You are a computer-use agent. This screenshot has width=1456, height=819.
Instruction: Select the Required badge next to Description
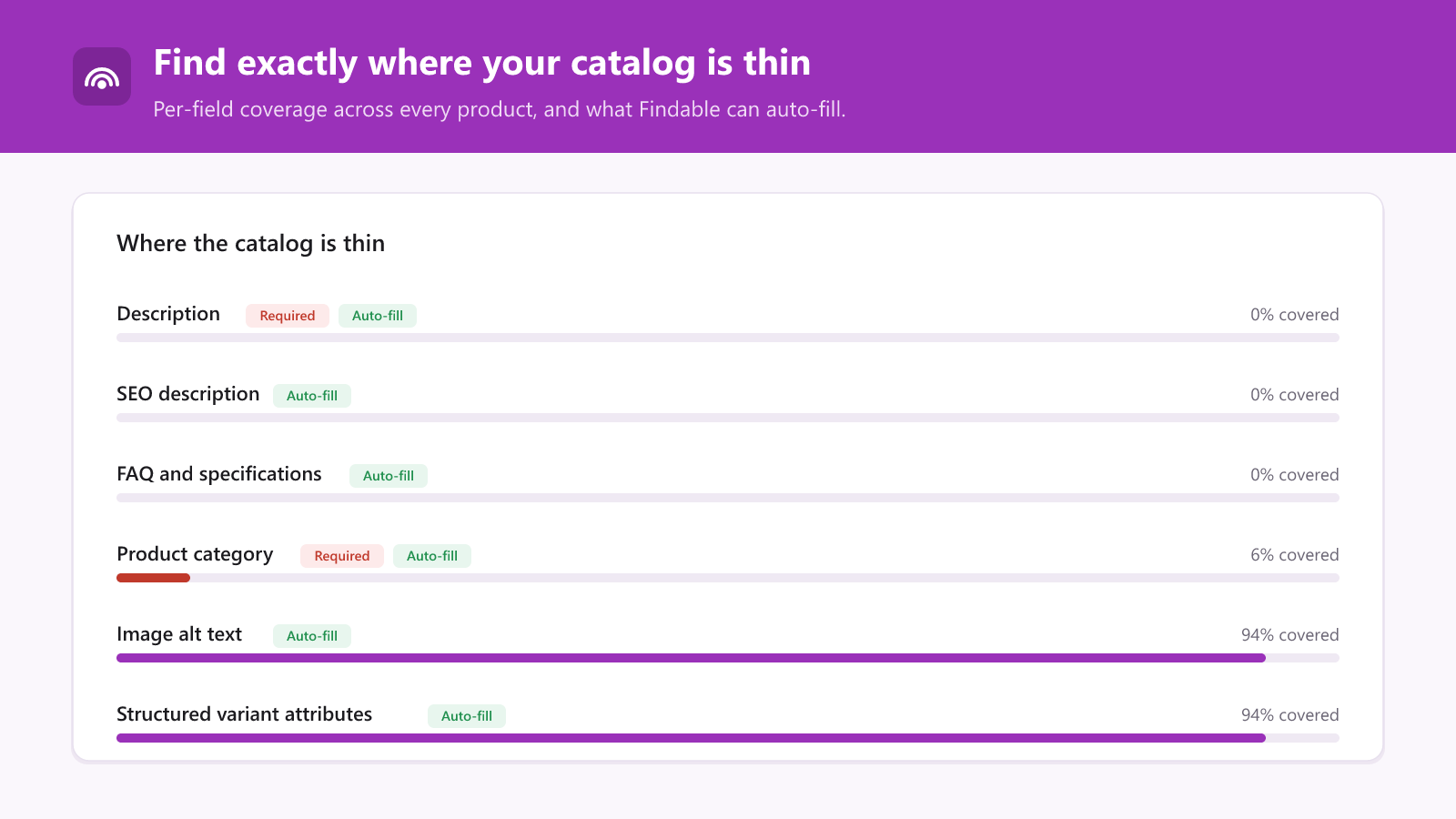point(288,316)
